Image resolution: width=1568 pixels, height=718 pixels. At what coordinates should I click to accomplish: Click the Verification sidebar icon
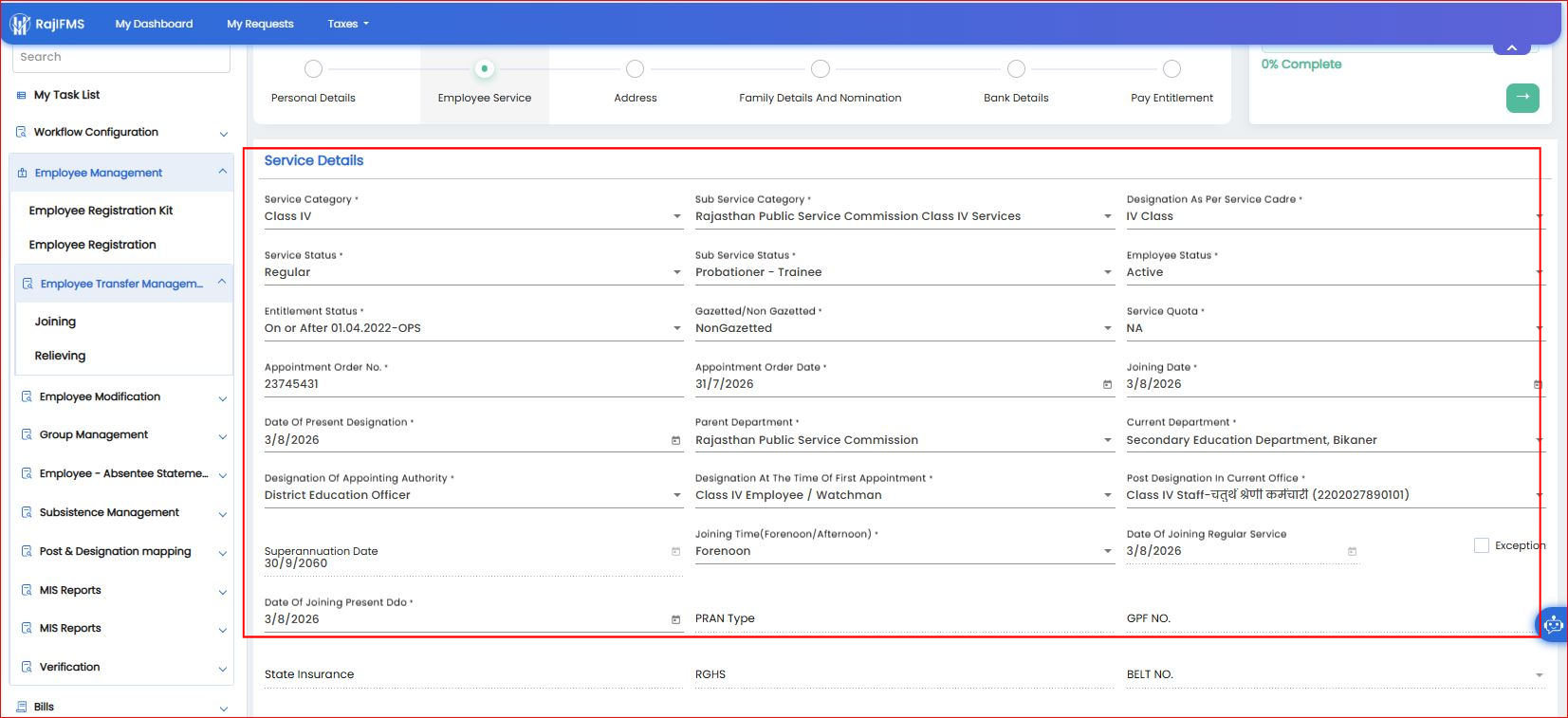[27, 667]
